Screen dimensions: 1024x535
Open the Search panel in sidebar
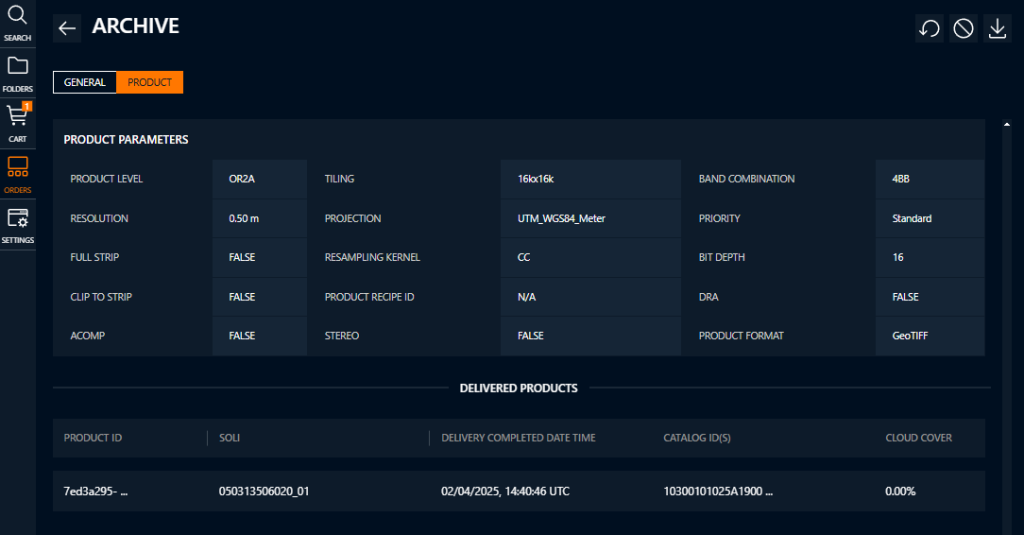17,22
